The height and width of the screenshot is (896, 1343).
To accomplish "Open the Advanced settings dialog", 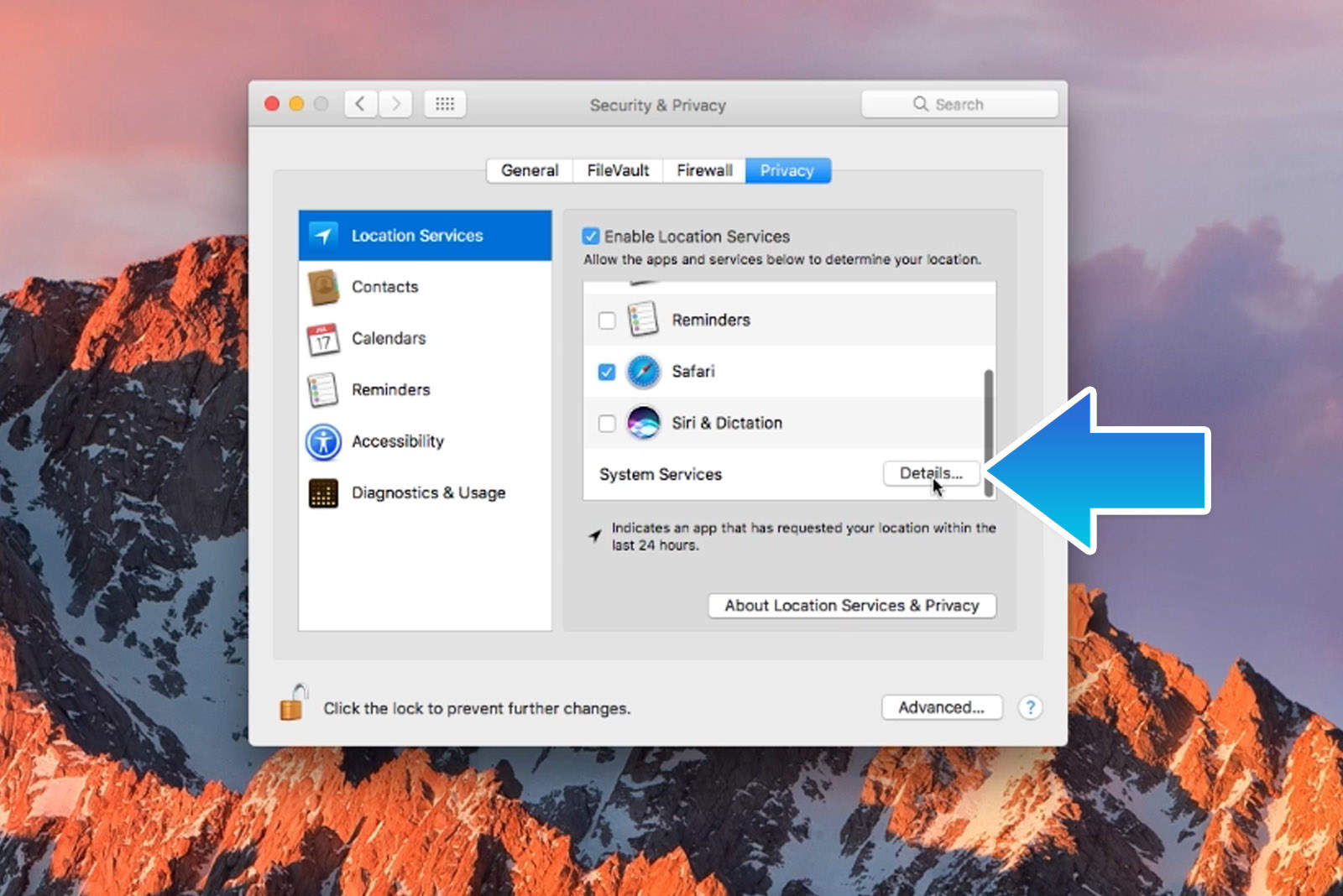I will coord(941,707).
